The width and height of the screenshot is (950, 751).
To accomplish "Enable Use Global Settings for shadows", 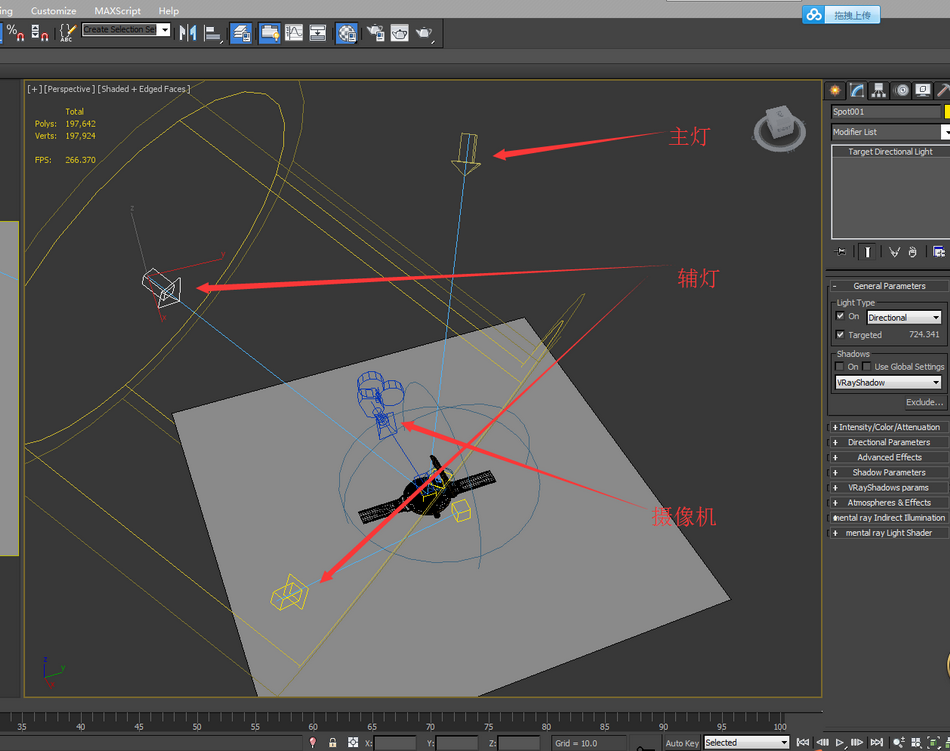I will click(867, 367).
